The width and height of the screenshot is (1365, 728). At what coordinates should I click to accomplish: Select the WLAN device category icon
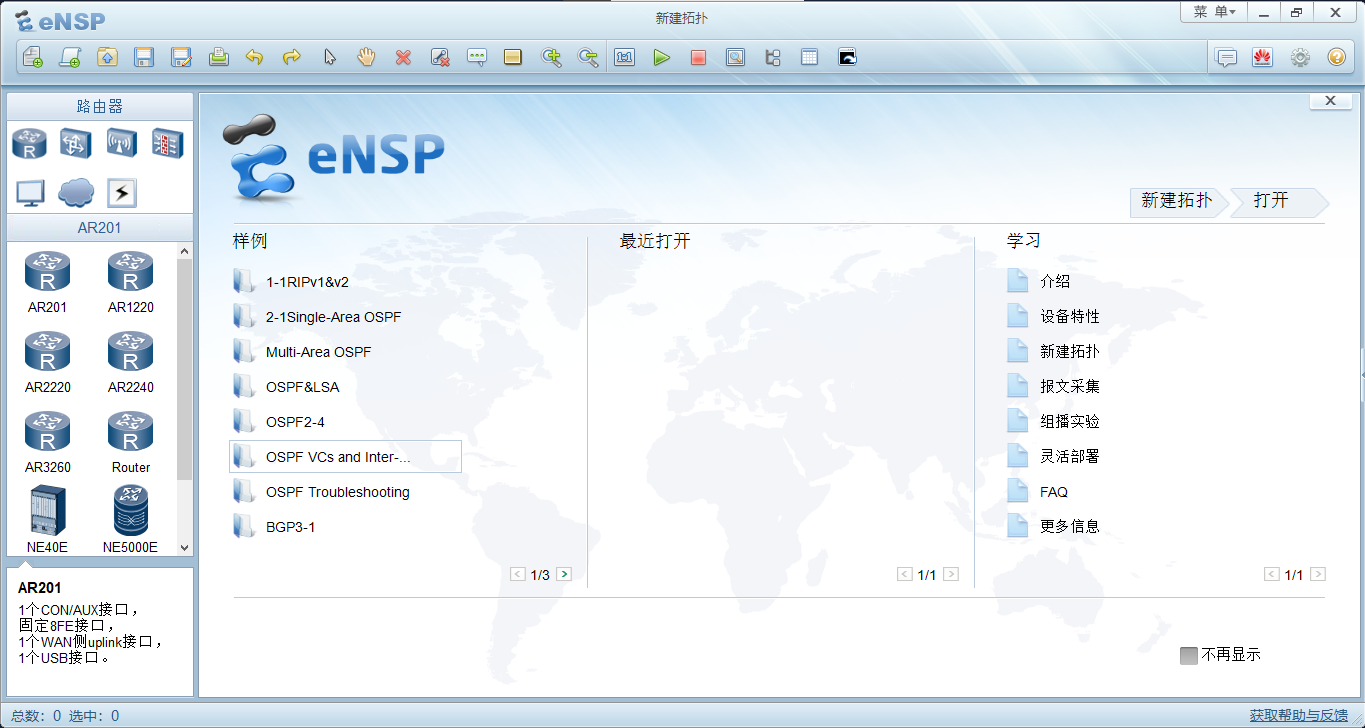tap(121, 144)
